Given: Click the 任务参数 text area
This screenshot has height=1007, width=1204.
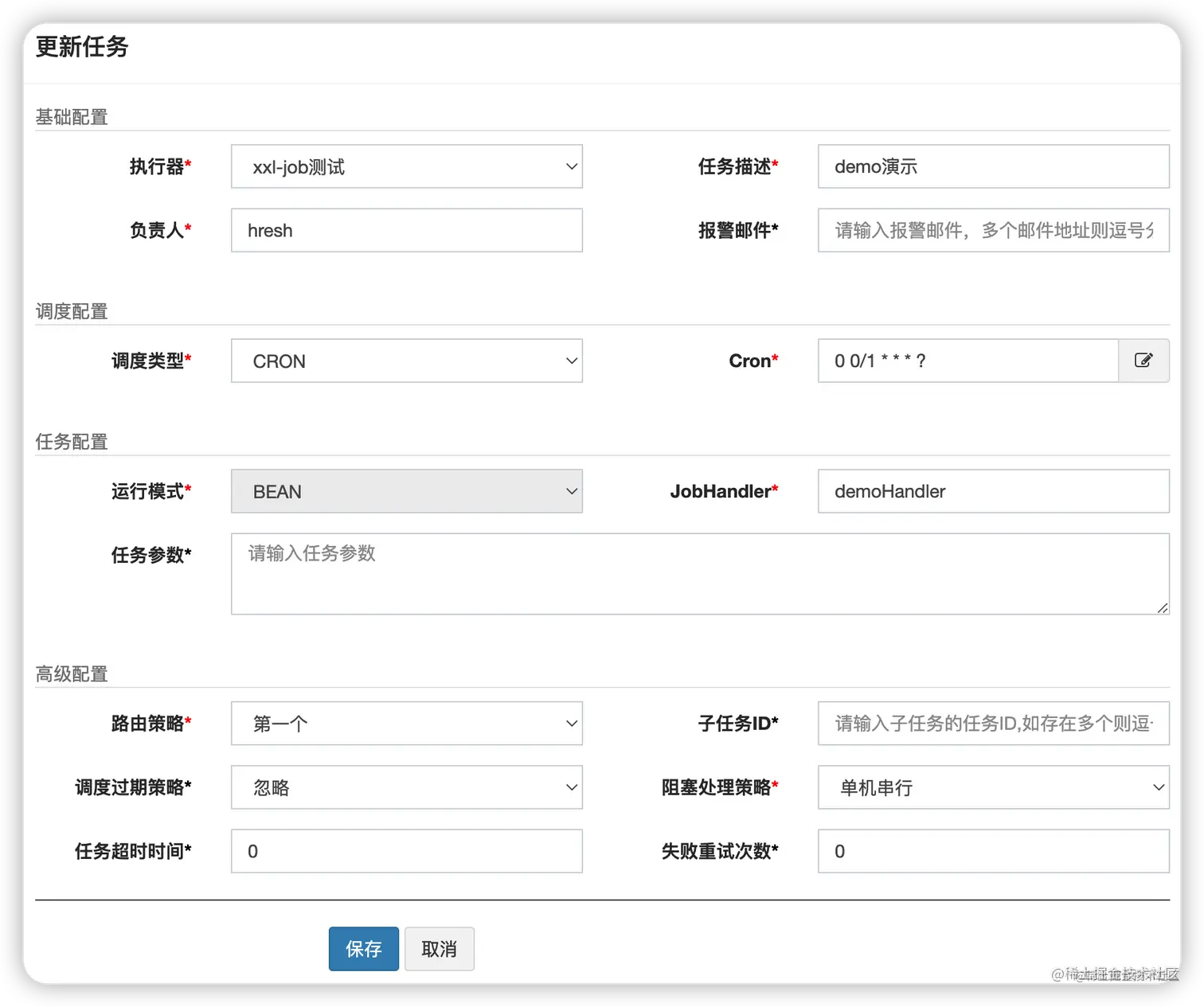Looking at the screenshot, I should tap(700, 574).
